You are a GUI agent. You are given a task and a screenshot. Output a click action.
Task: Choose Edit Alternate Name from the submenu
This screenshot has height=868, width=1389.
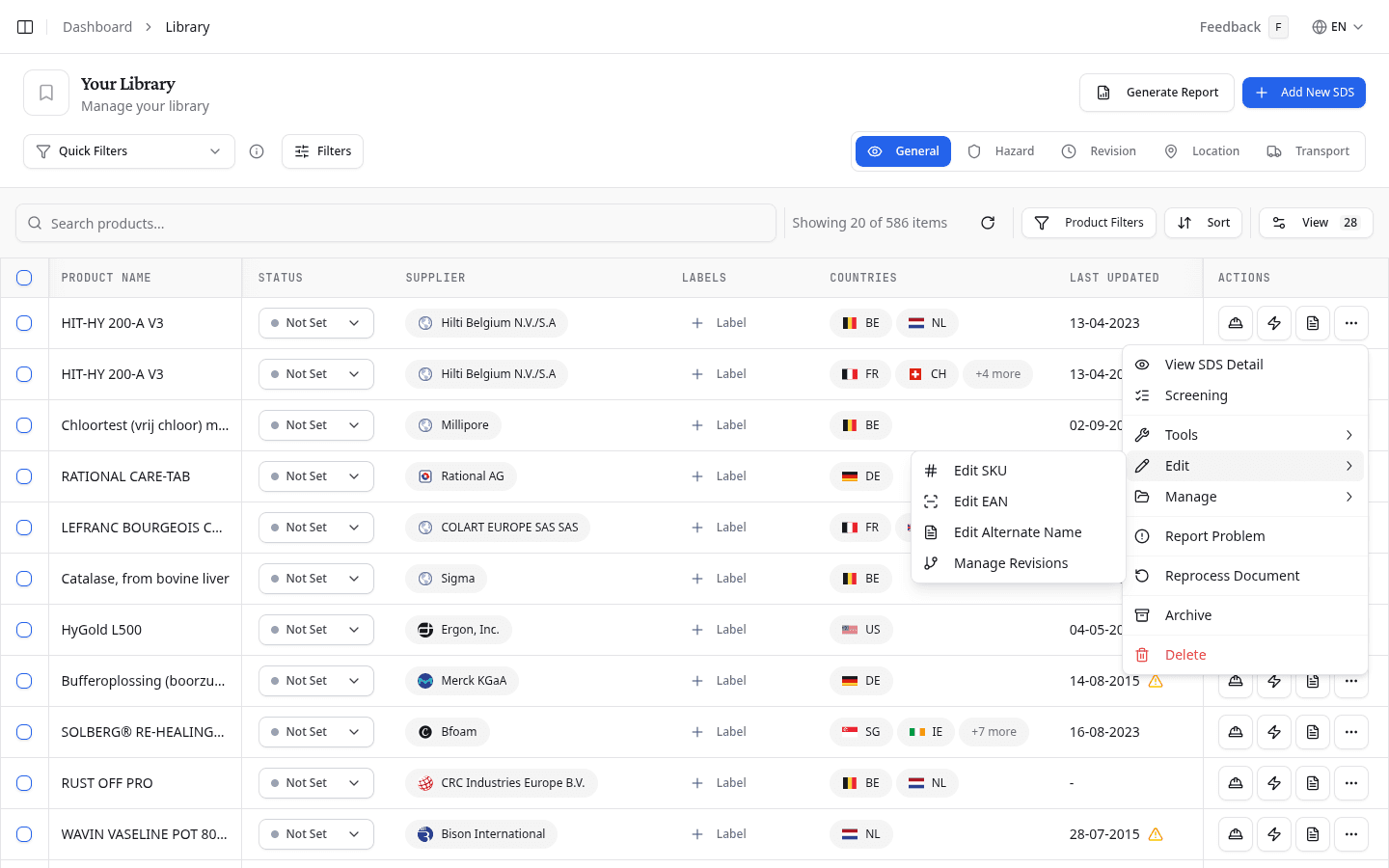tap(1017, 532)
